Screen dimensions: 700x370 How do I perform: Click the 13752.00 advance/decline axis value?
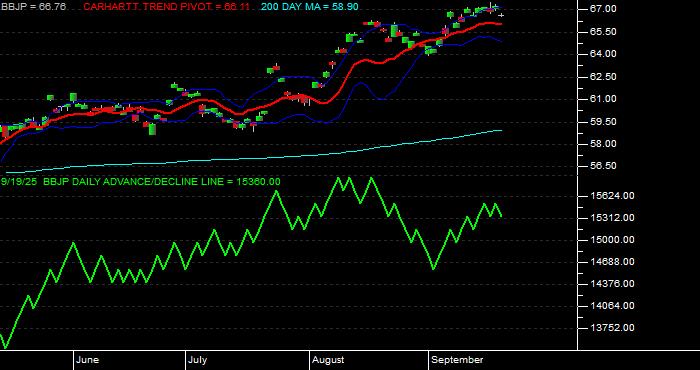(x=612, y=328)
